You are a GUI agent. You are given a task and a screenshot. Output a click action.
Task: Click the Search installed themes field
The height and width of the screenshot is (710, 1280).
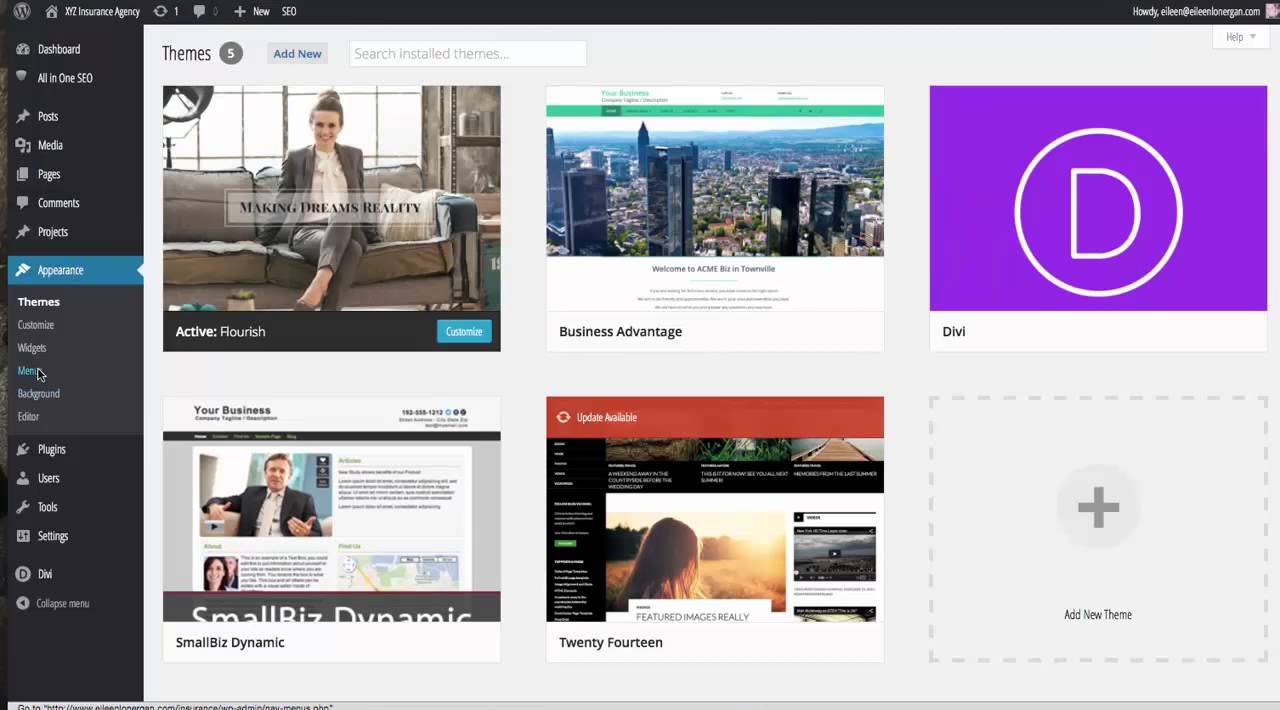(468, 54)
